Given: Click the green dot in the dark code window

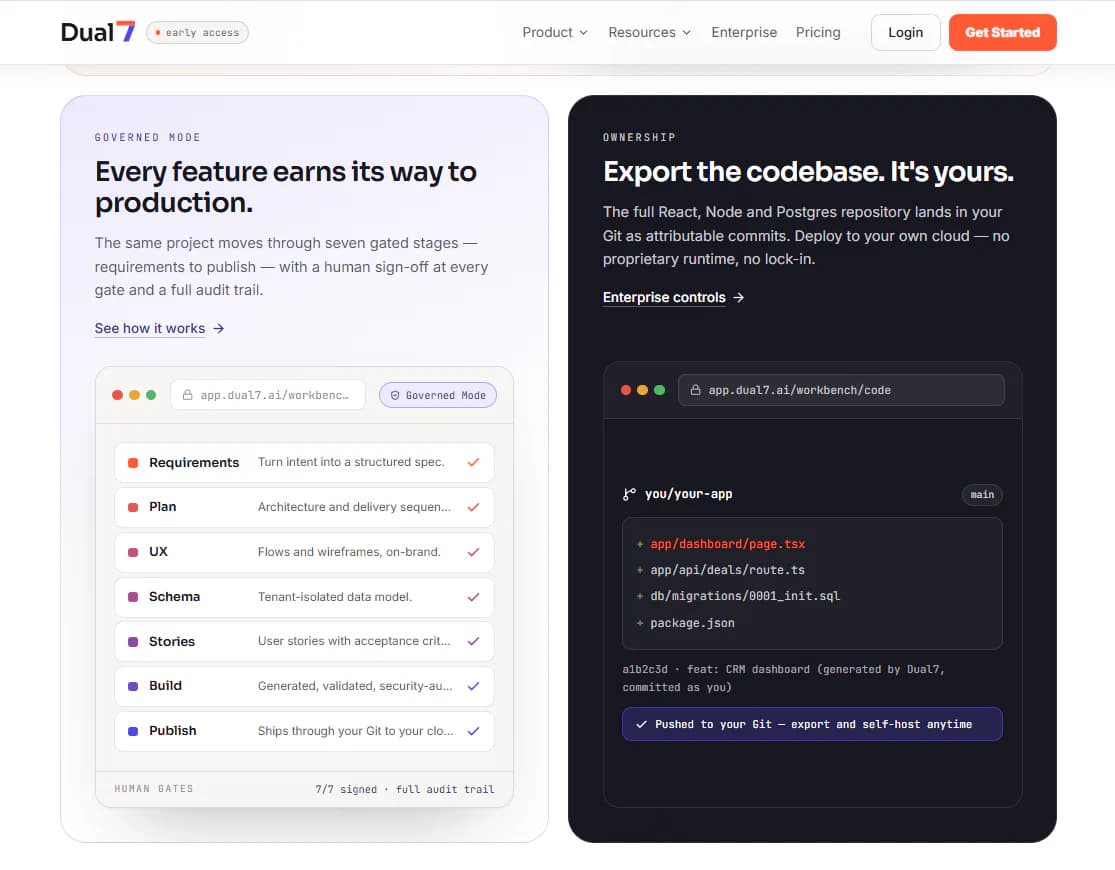Looking at the screenshot, I should click(659, 390).
